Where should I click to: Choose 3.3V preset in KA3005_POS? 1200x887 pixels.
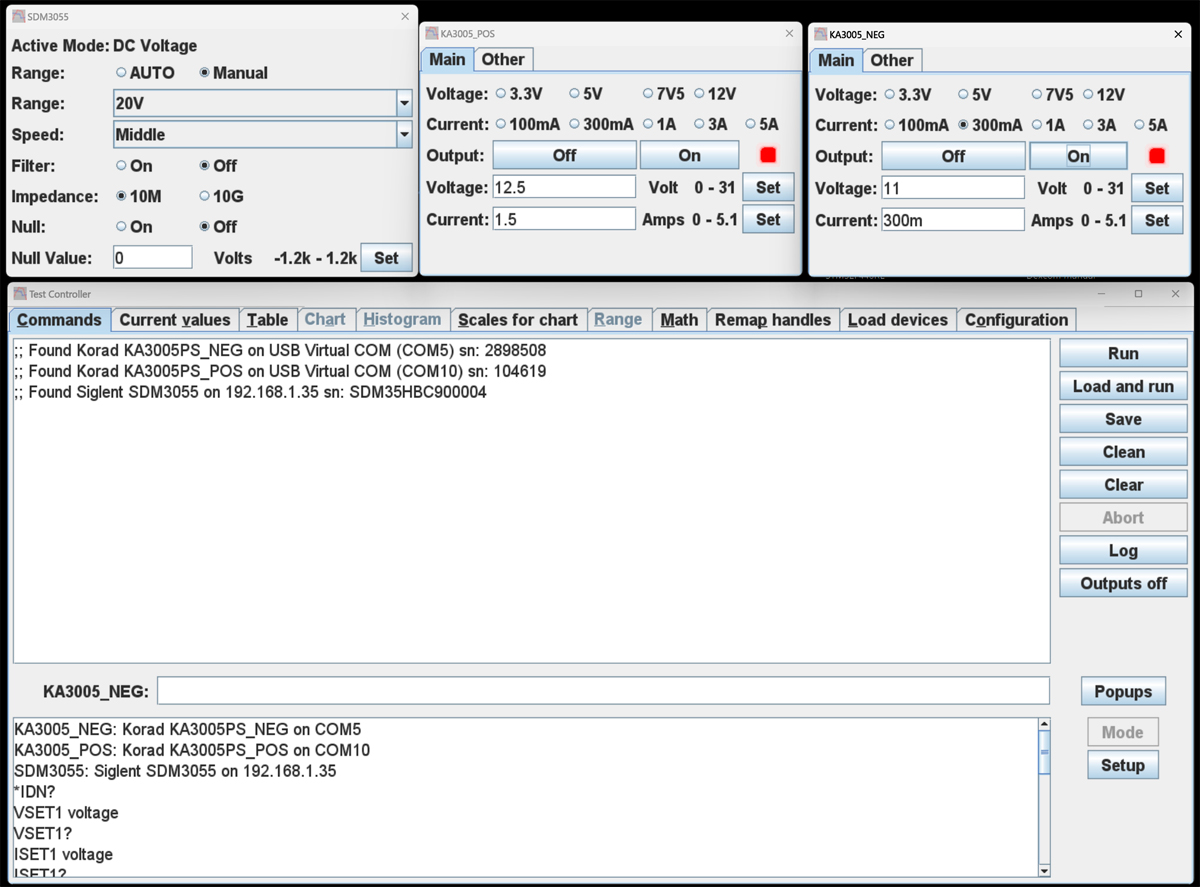(x=517, y=94)
